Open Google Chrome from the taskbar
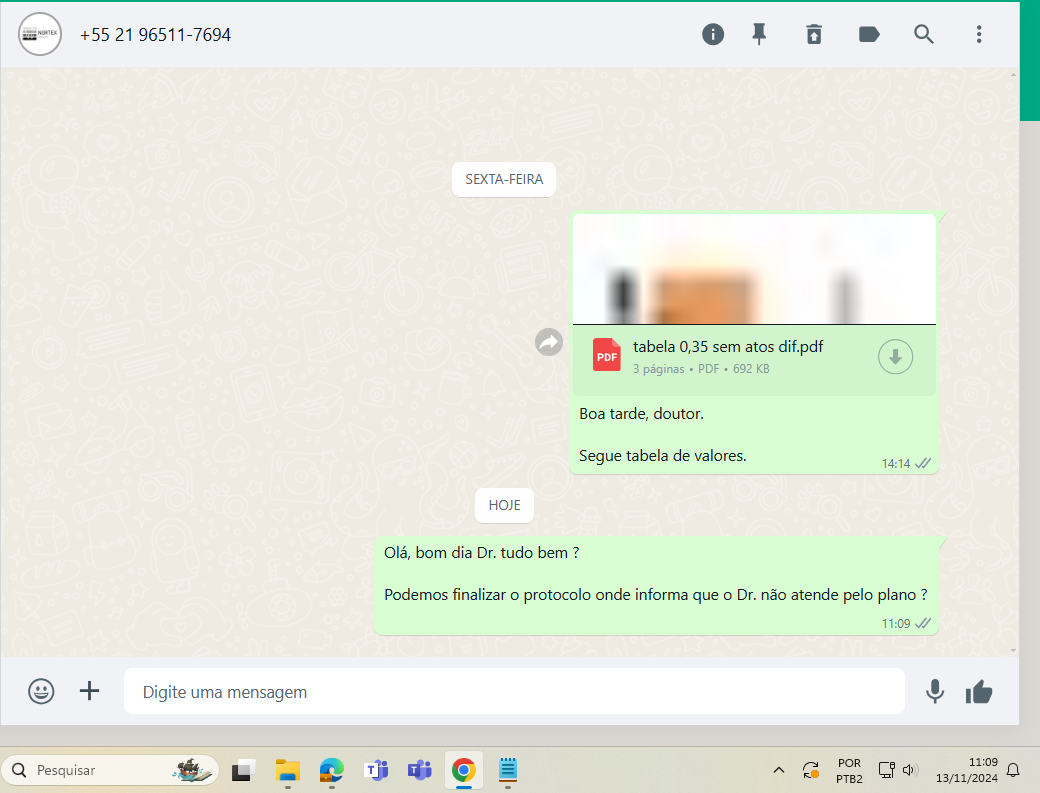Viewport: 1040px width, 793px height. coord(463,770)
